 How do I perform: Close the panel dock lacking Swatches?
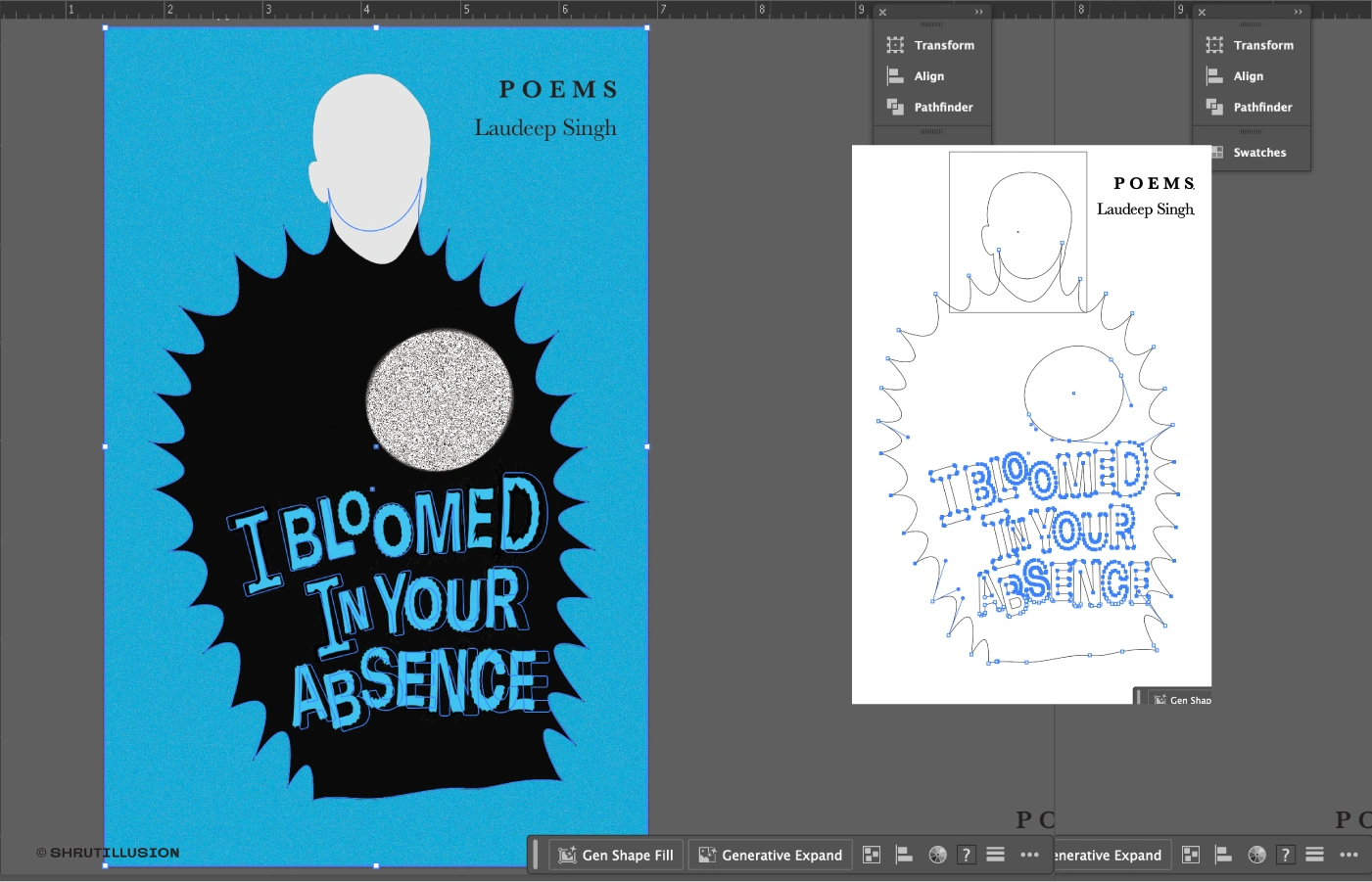pos(882,13)
